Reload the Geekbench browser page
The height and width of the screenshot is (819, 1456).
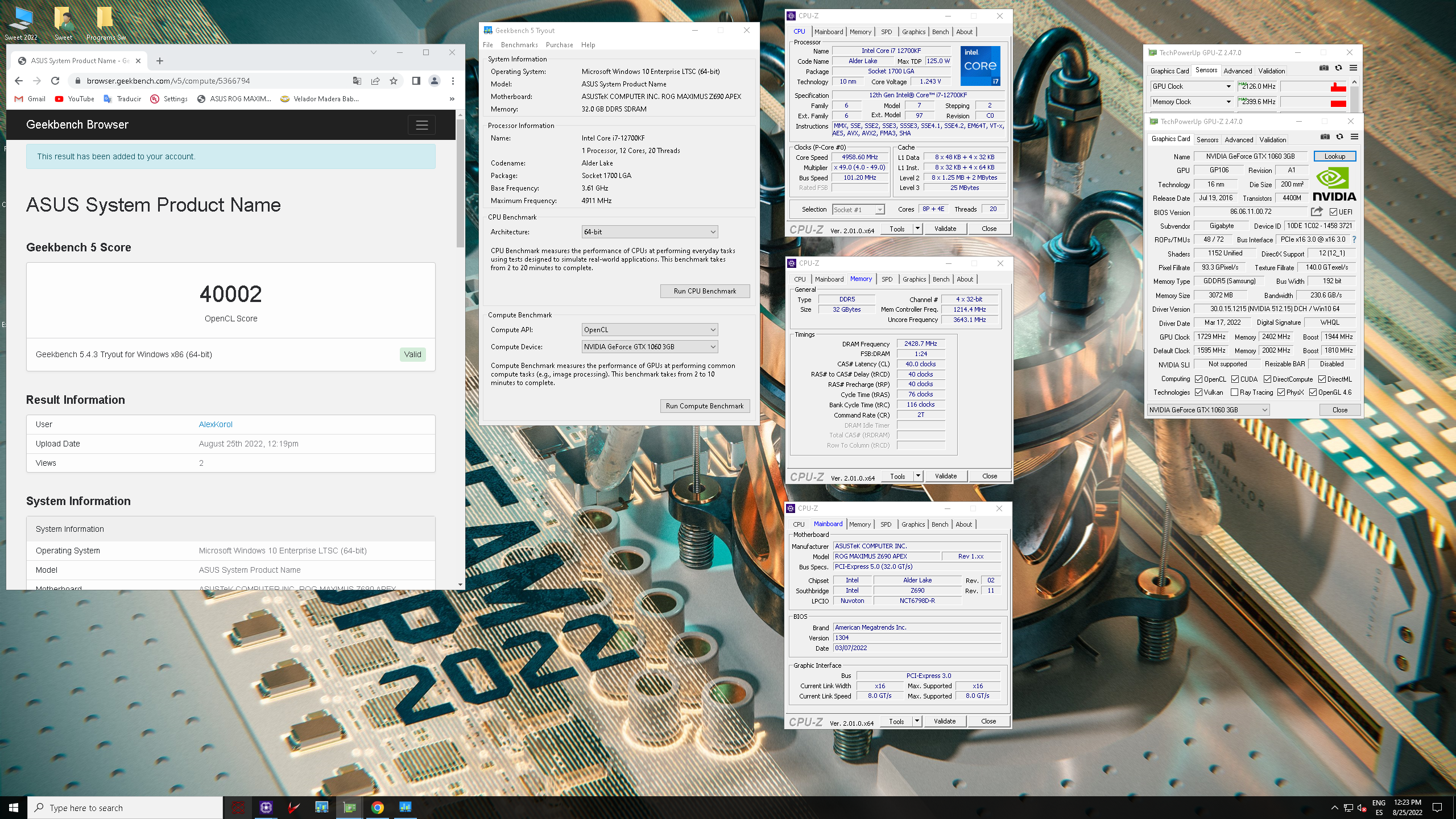(55, 81)
